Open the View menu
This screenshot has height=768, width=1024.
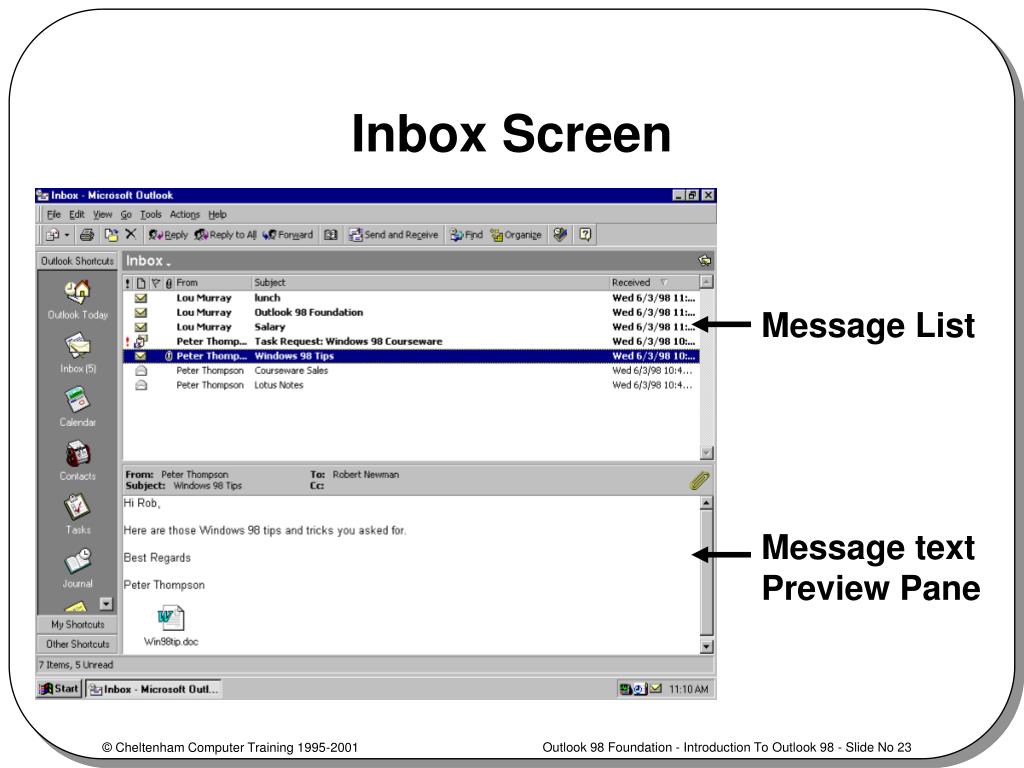[102, 214]
